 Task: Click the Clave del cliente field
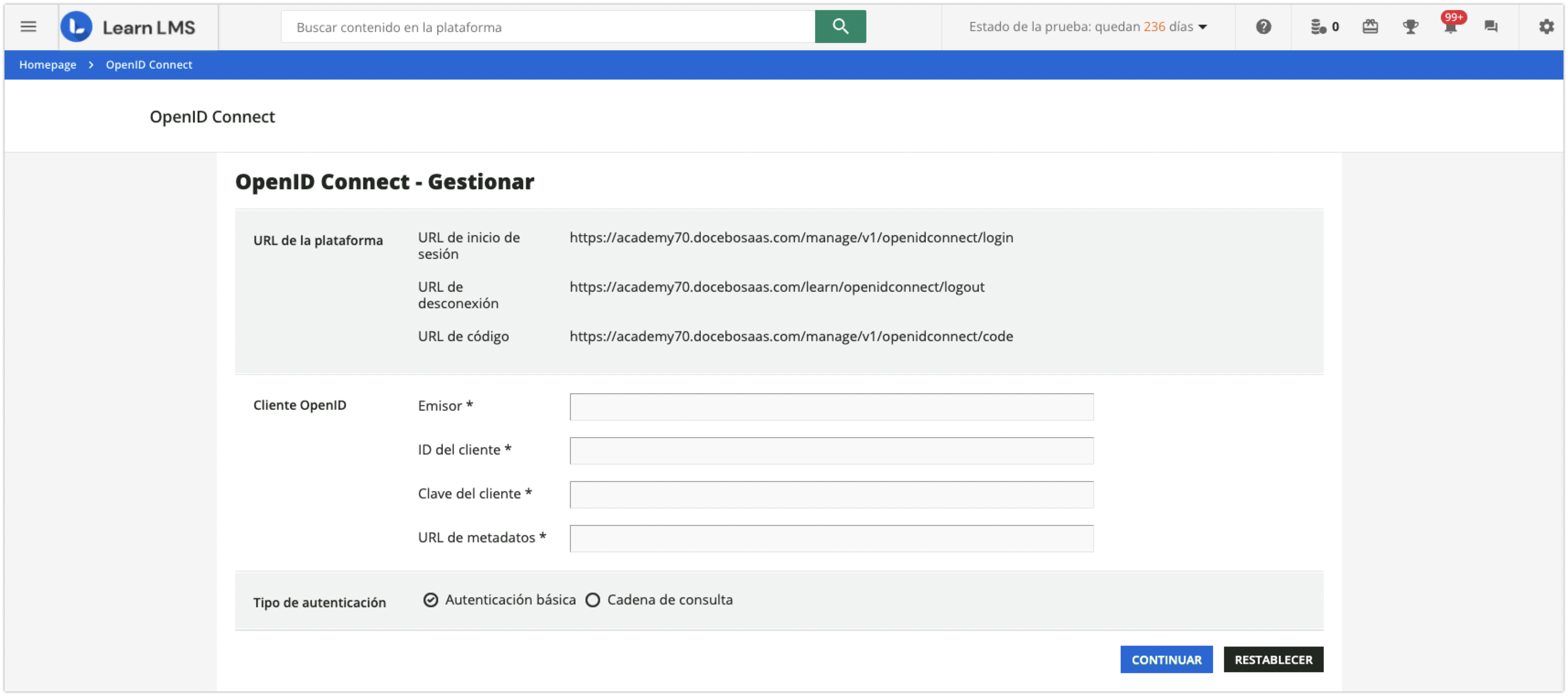point(832,495)
